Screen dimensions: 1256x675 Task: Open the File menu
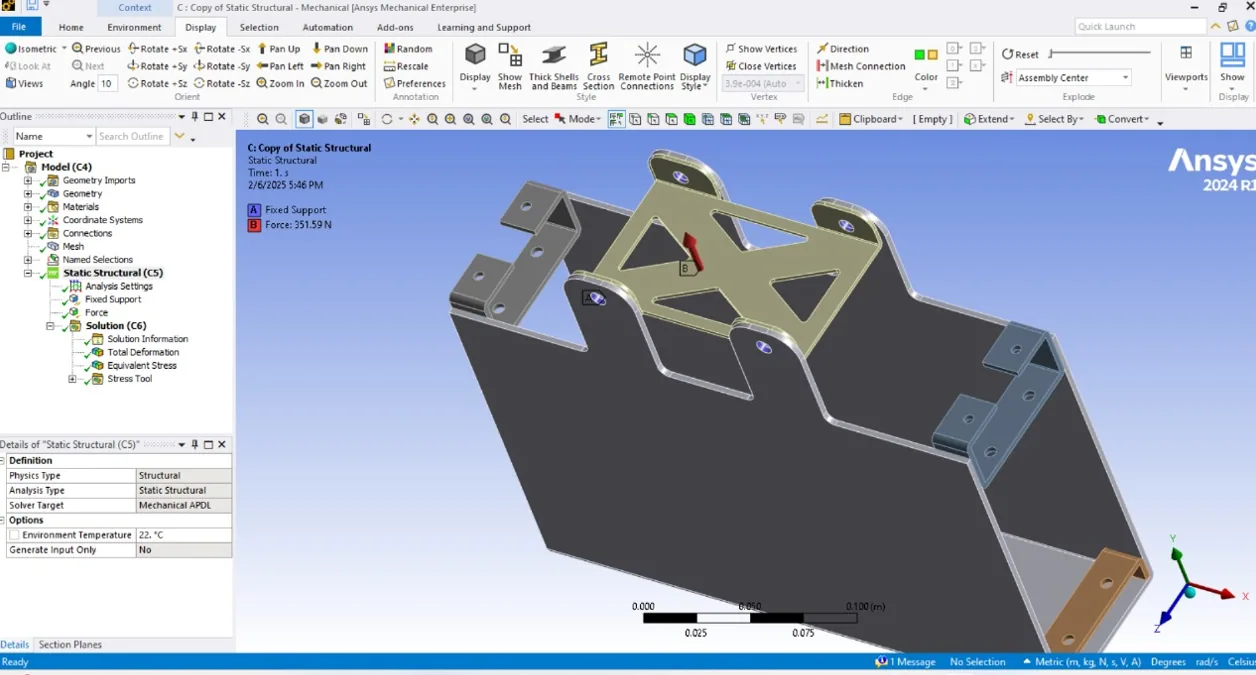click(19, 27)
